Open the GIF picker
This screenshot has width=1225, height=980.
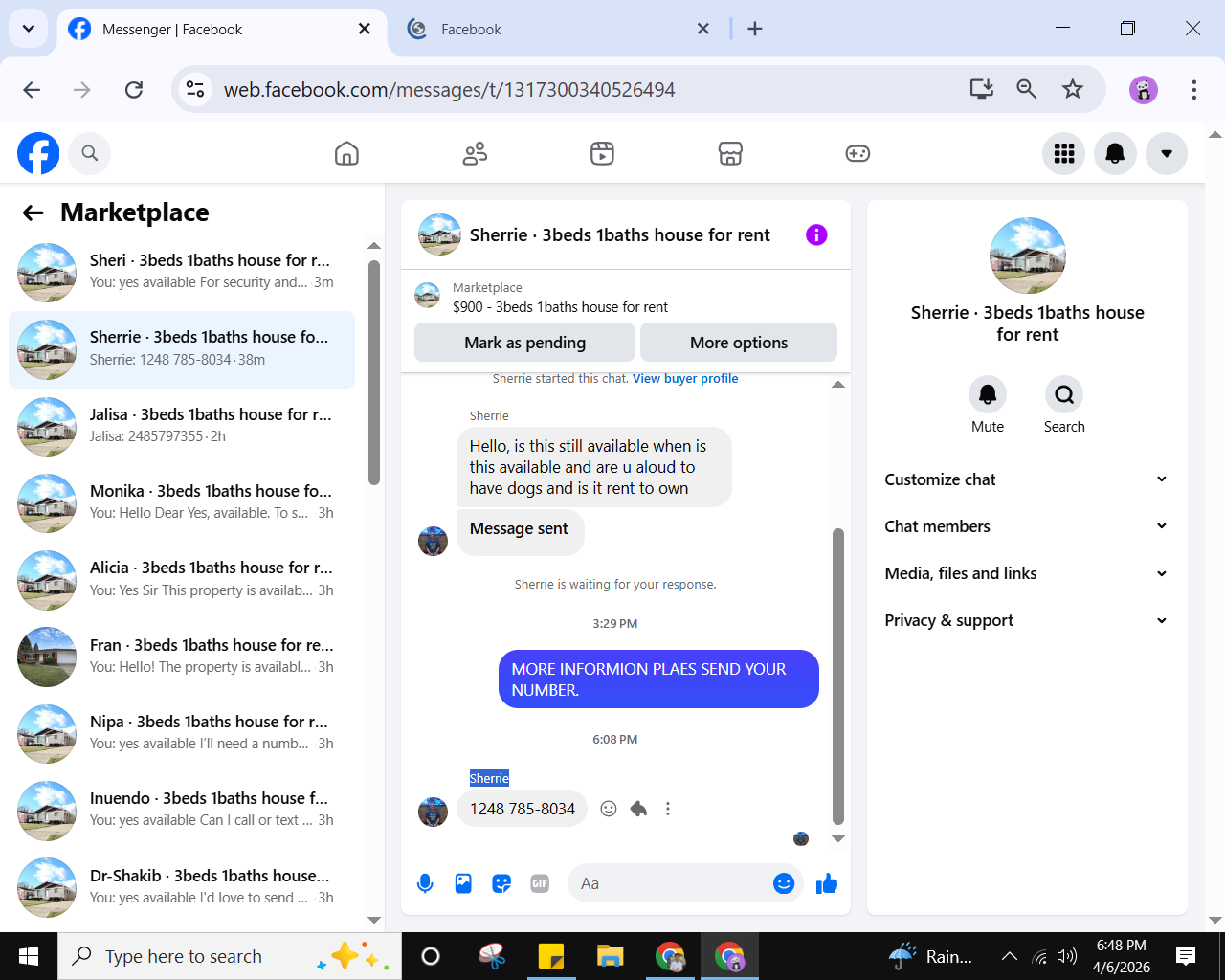tap(540, 883)
